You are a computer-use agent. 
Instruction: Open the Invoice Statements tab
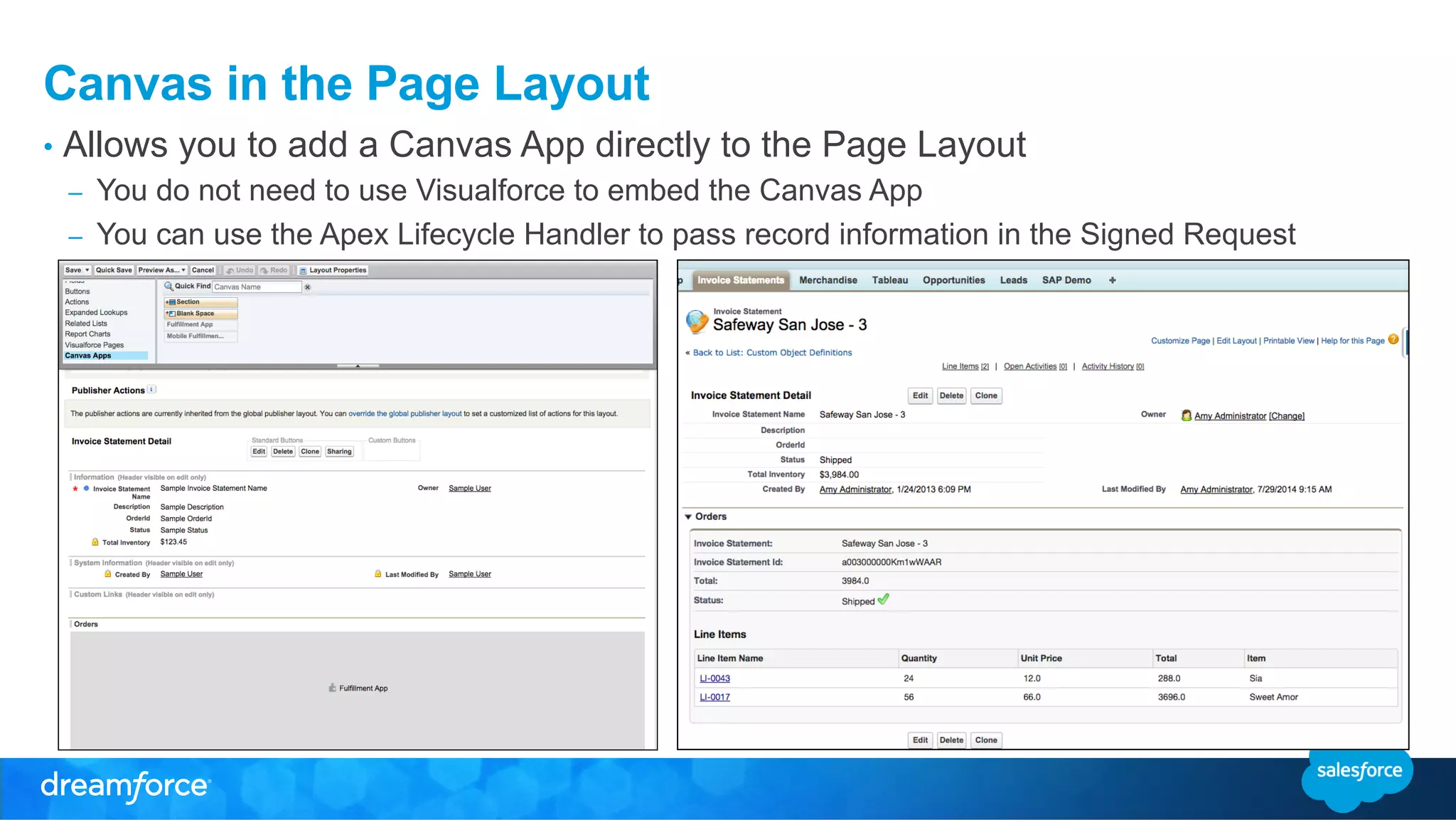[x=740, y=280]
